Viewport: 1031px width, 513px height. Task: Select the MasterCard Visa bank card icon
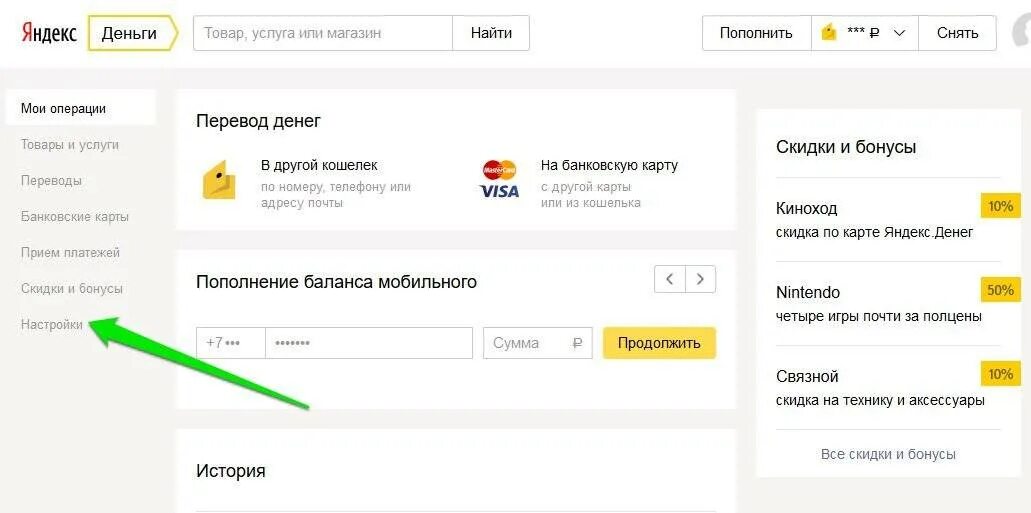pyautogui.click(x=499, y=179)
